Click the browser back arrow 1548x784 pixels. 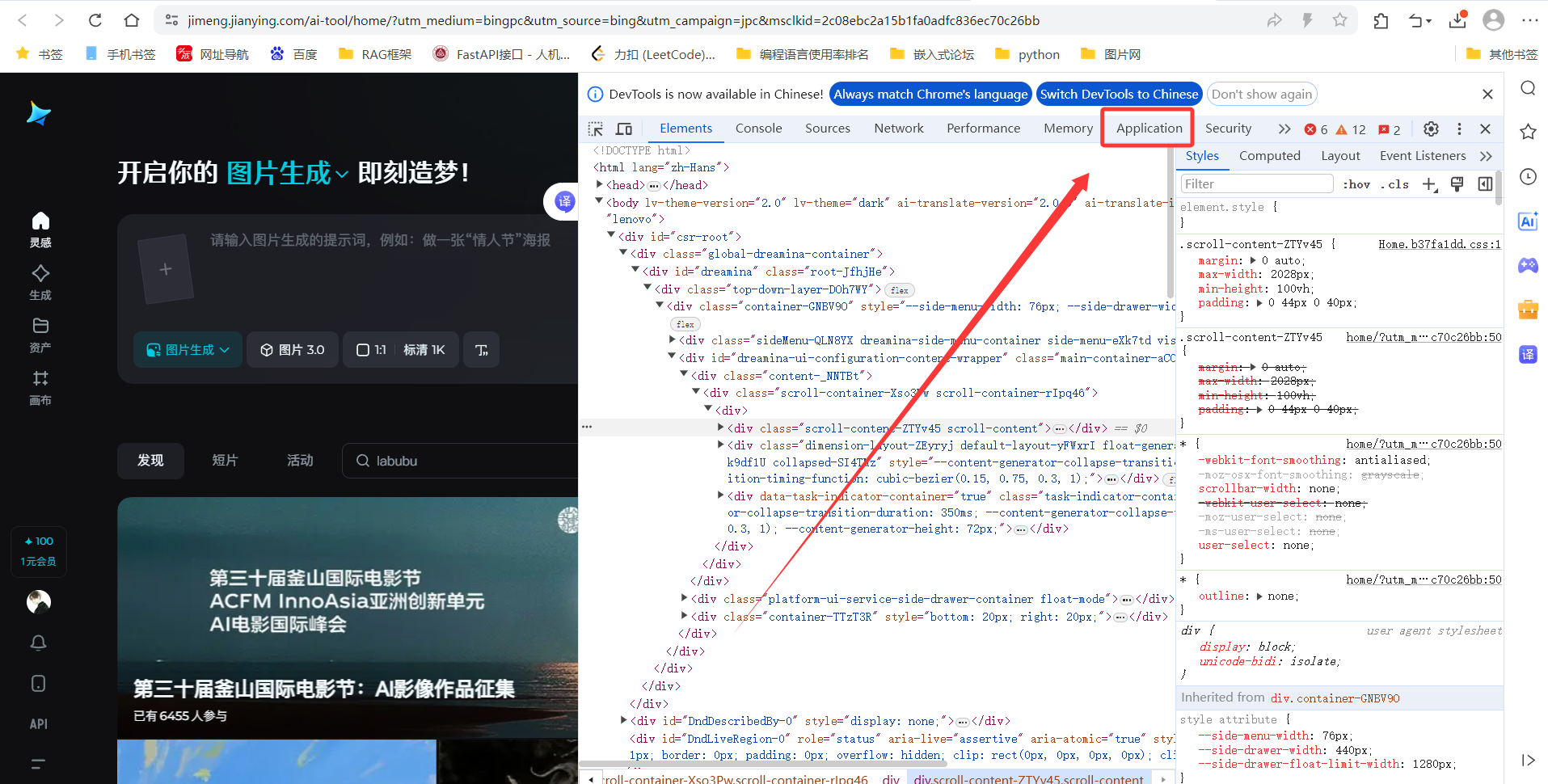pyautogui.click(x=23, y=20)
